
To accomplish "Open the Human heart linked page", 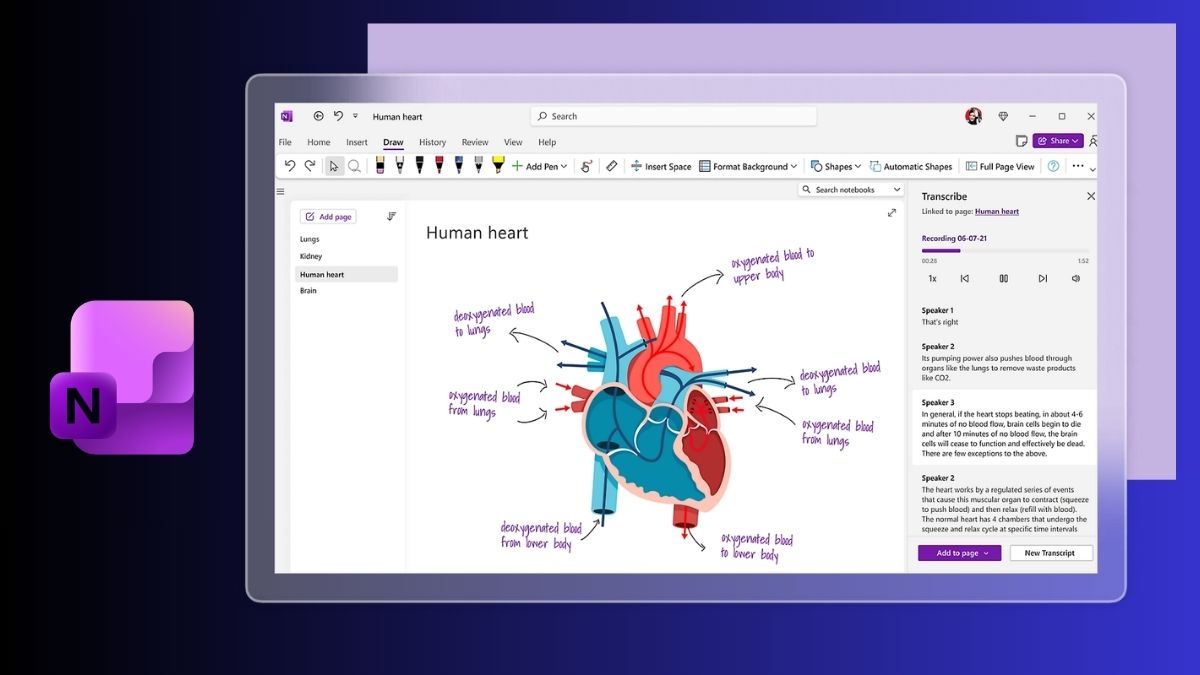I will point(997,211).
